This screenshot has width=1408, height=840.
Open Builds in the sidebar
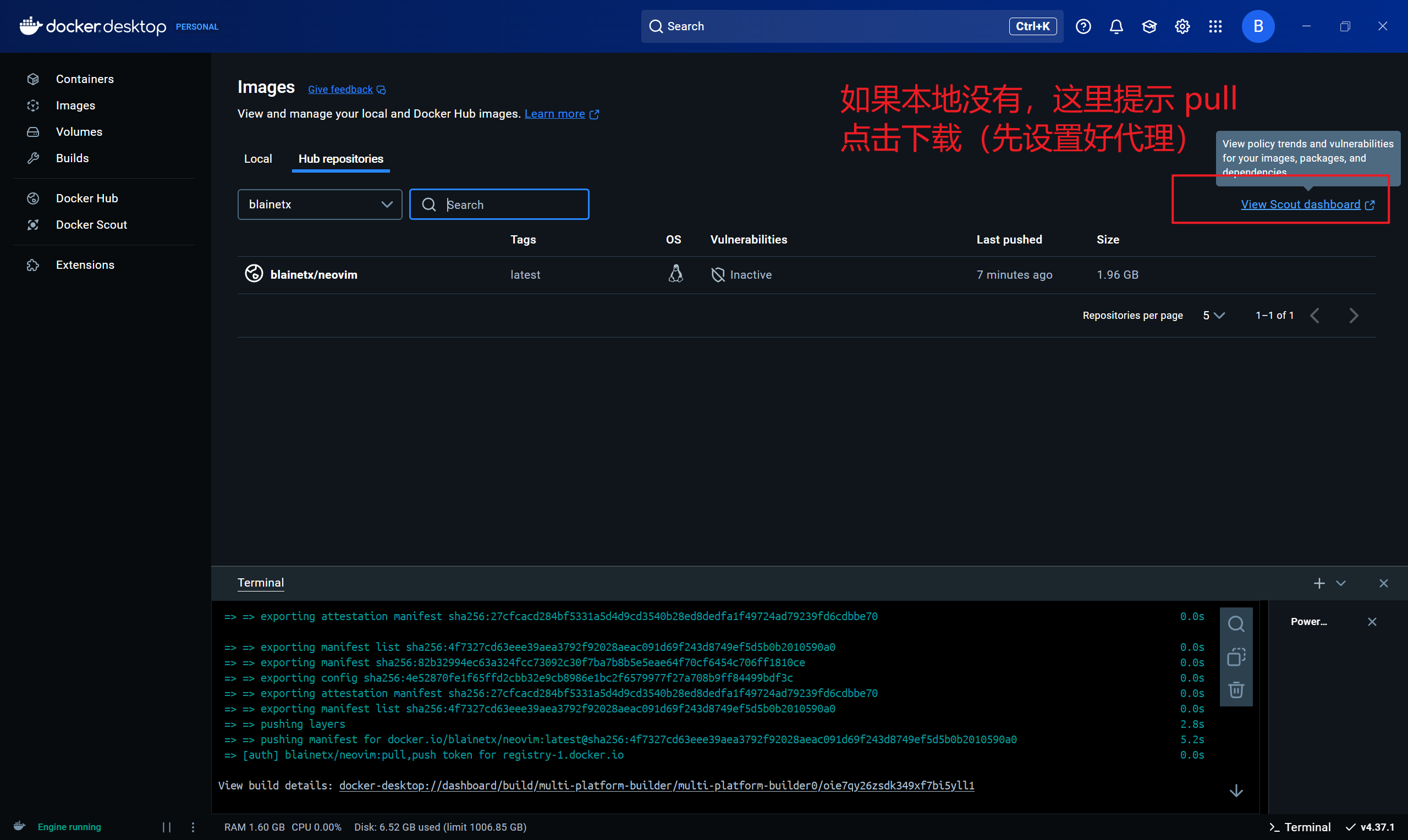[72, 158]
